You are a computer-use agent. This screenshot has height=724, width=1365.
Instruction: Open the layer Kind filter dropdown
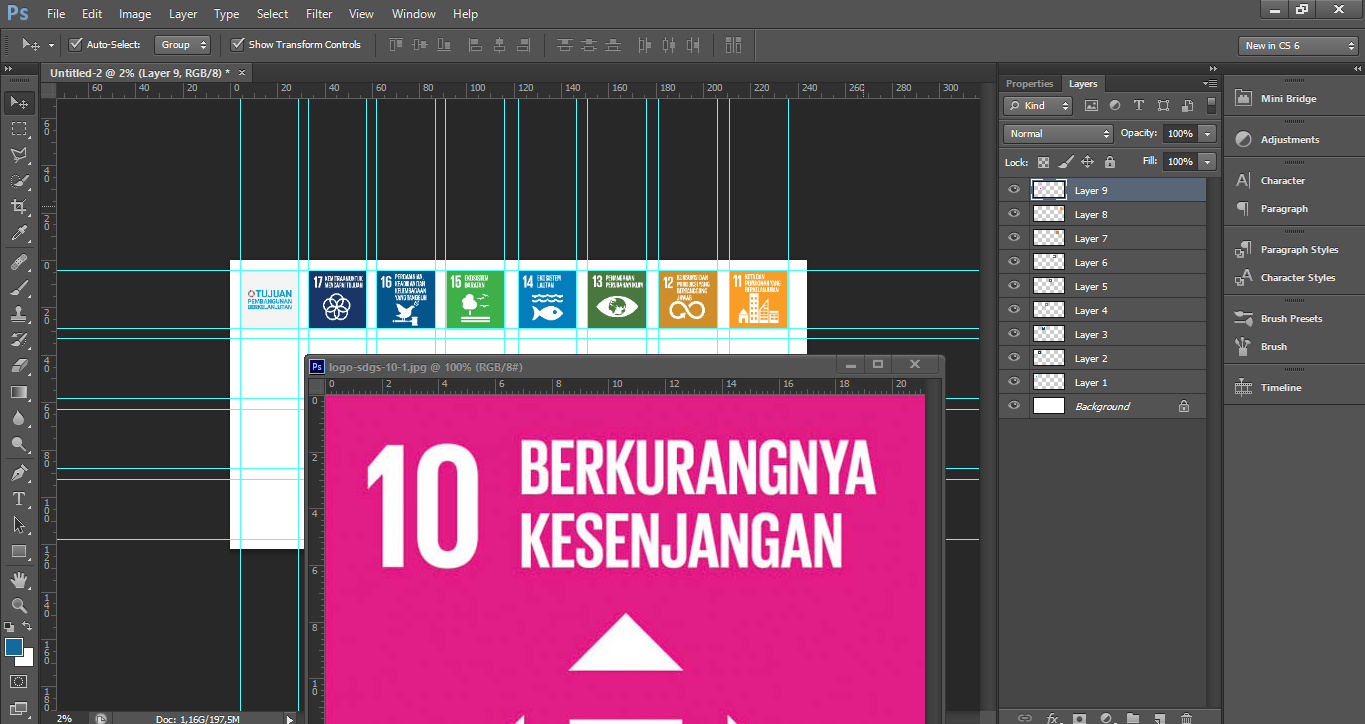[x=1038, y=105]
